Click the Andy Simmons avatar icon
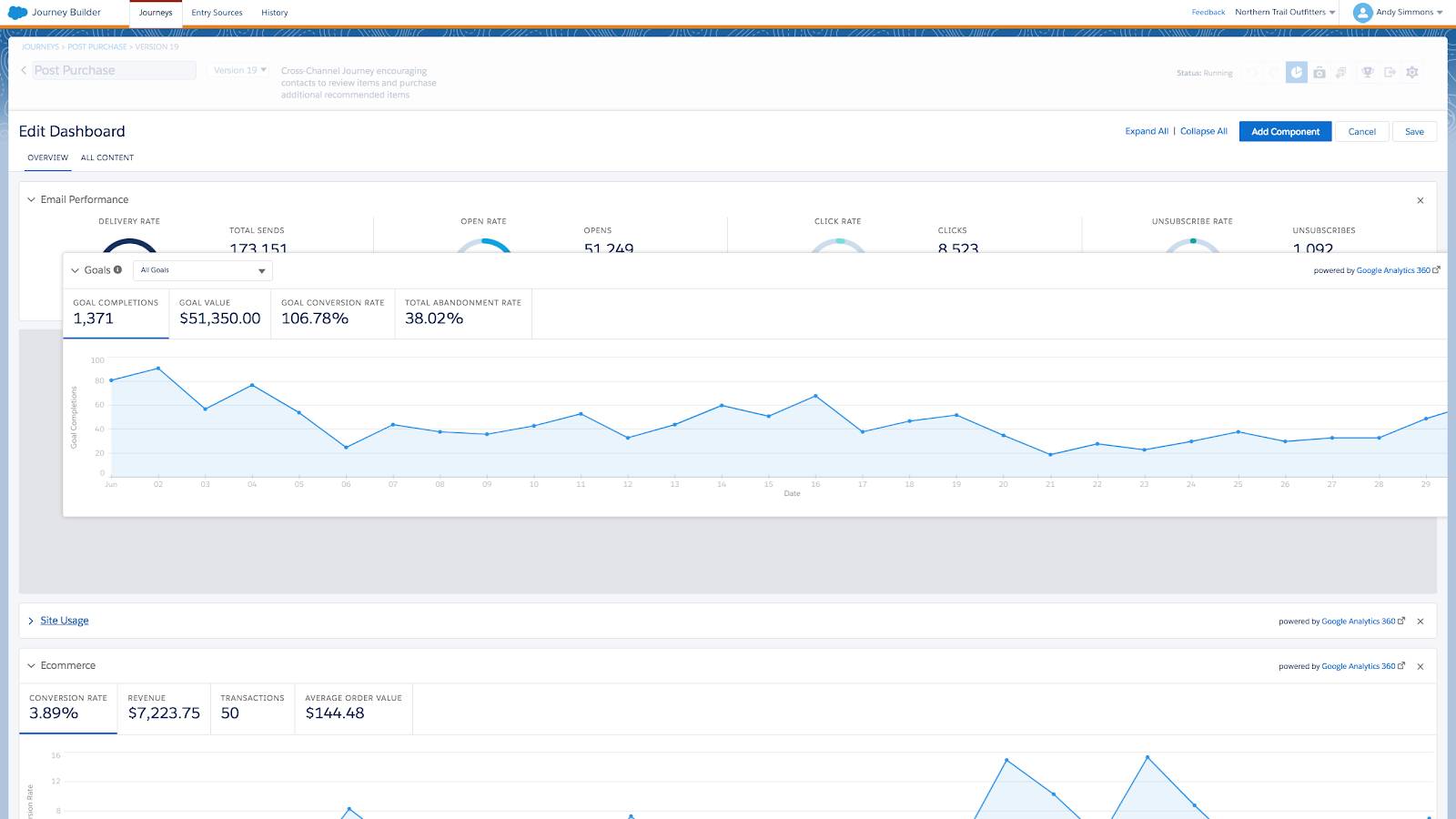Image resolution: width=1456 pixels, height=819 pixels. pos(1362,13)
